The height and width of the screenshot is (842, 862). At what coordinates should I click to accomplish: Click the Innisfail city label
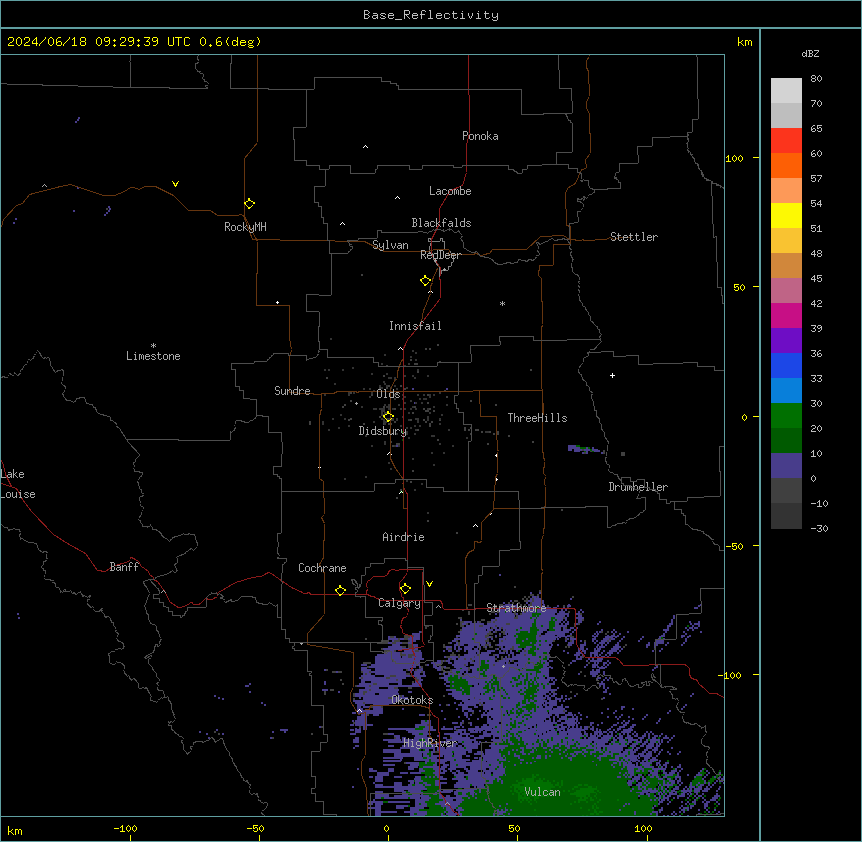click(x=415, y=326)
